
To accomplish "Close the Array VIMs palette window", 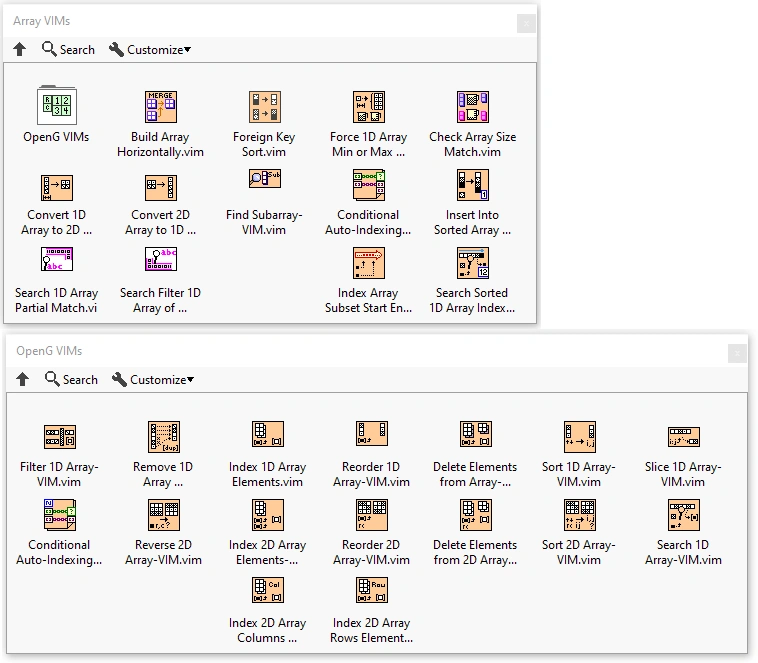I will [526, 23].
